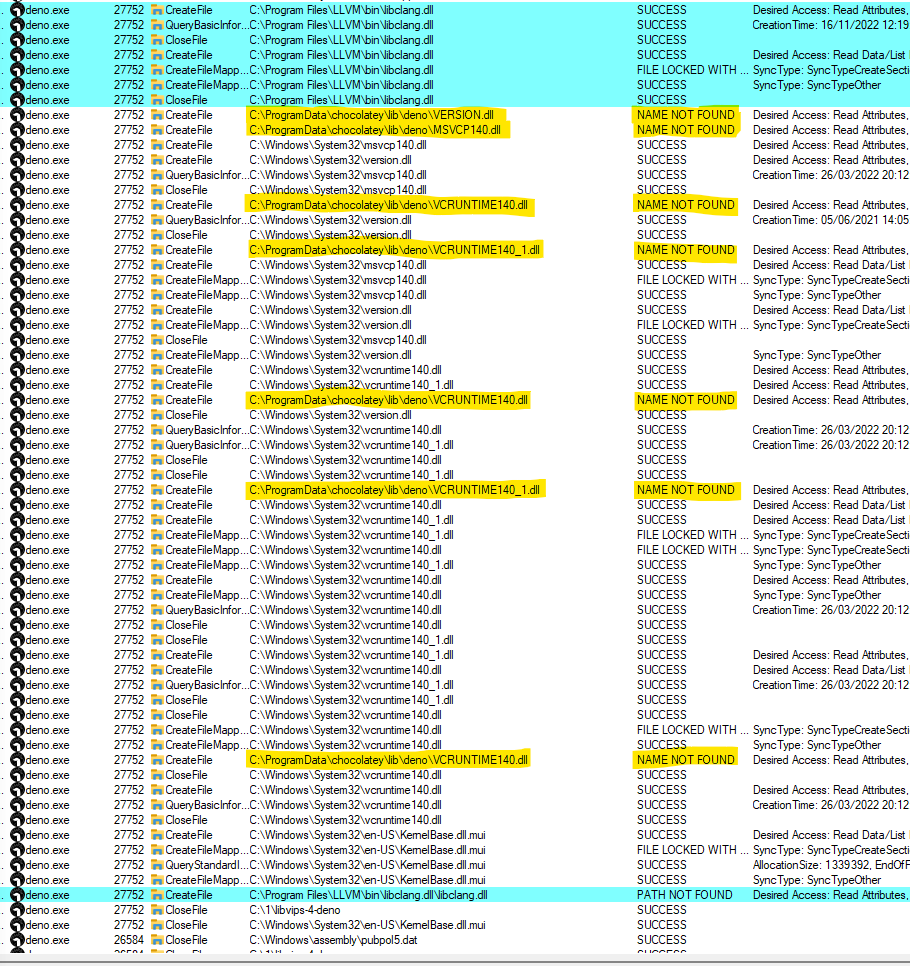Click SyncTypeOther detail in the System32\msvcp140.dll row

(x=816, y=295)
